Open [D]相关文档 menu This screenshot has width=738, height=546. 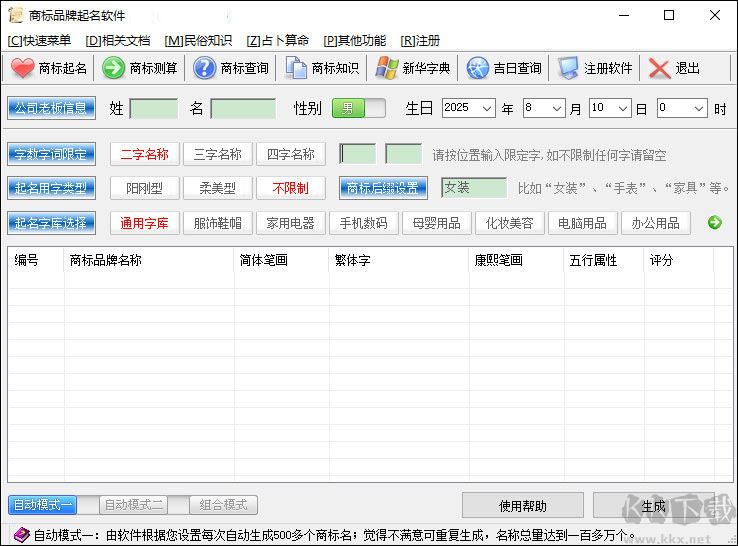point(118,40)
